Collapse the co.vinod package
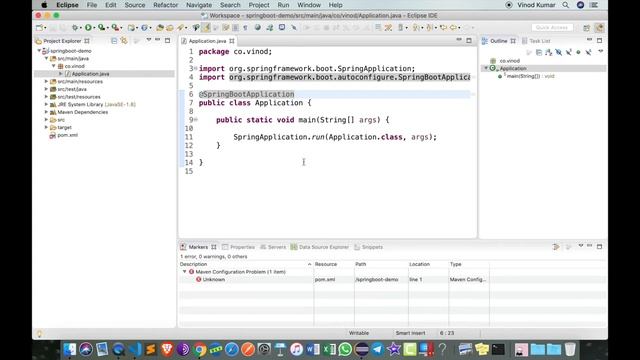 pyautogui.click(x=53, y=66)
